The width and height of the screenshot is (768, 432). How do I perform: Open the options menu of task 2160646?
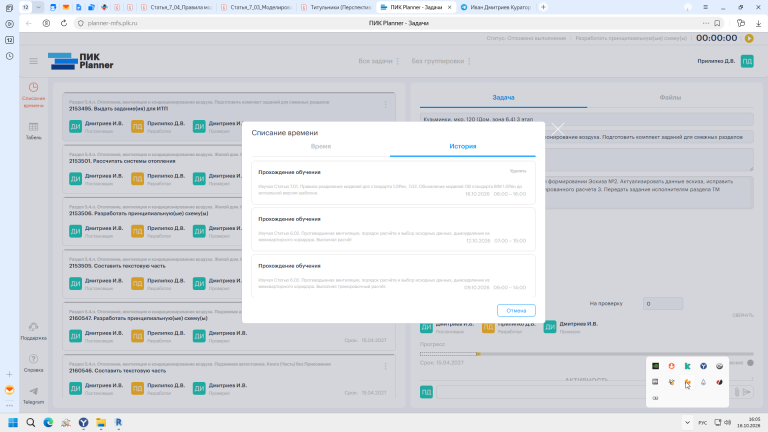point(385,366)
